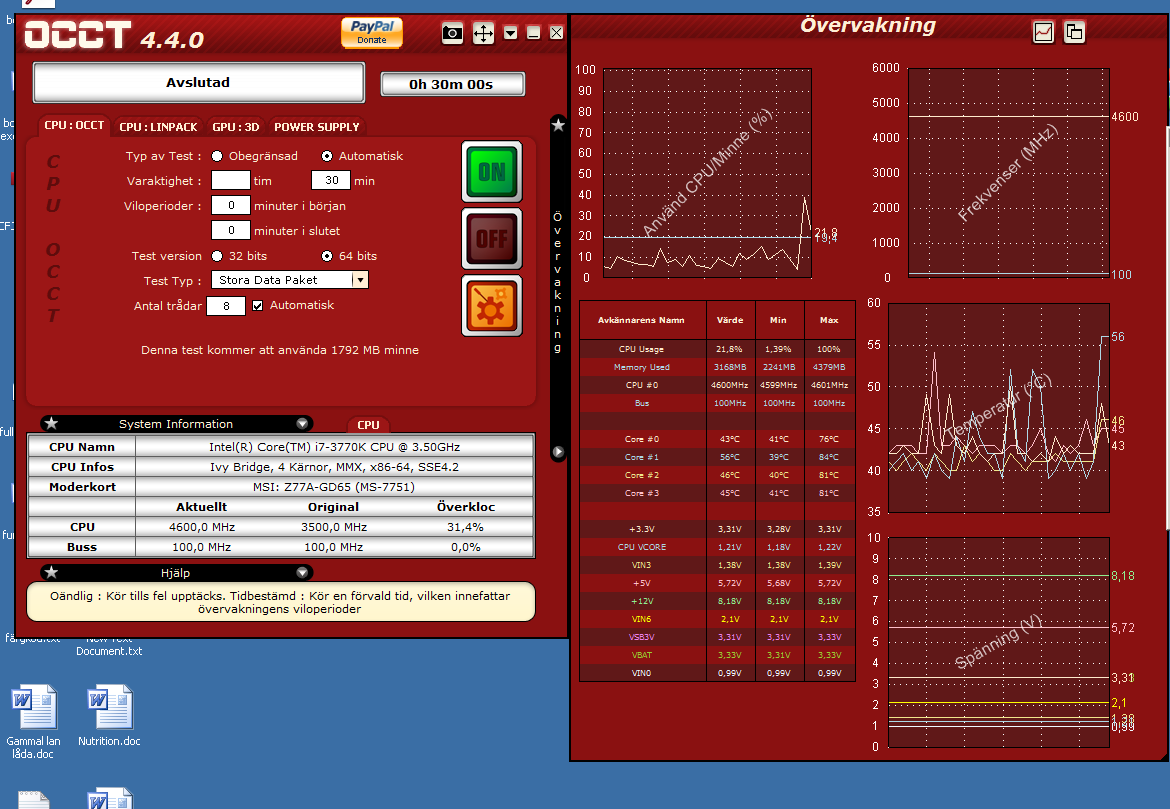Screen dimensions: 1170x809
Task: Click the Avslutad status box
Action: click(x=198, y=82)
